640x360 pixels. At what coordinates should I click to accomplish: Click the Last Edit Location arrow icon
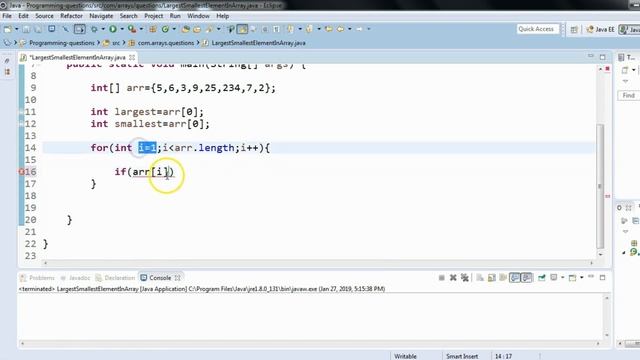point(329,29)
